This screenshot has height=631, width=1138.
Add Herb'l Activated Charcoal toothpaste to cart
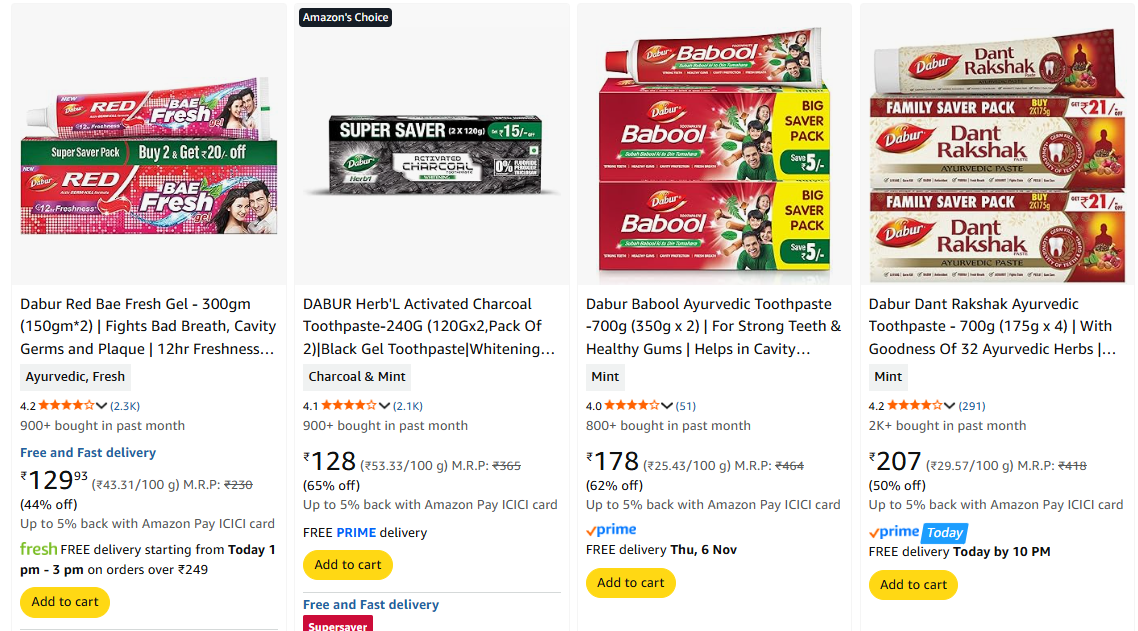pyautogui.click(x=348, y=565)
